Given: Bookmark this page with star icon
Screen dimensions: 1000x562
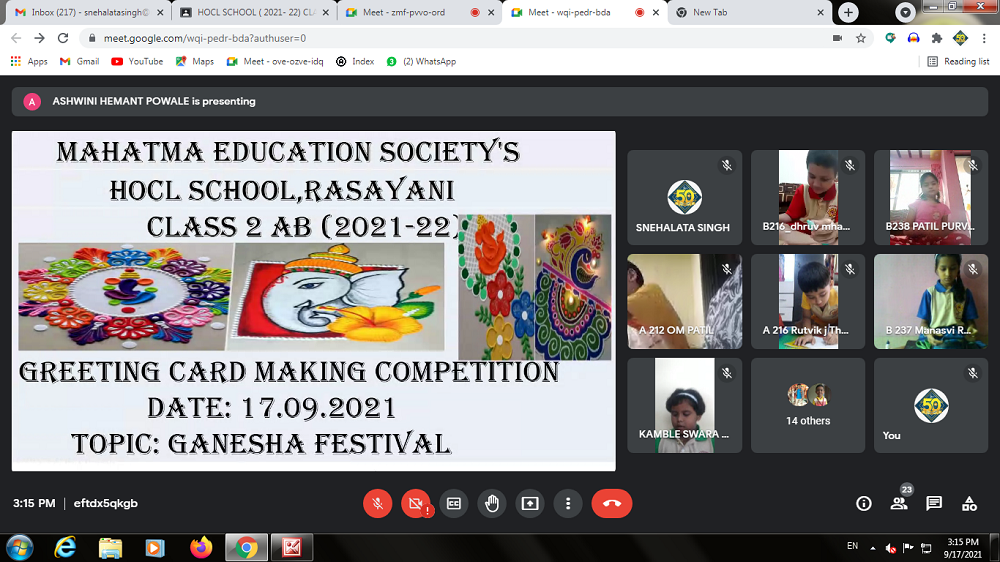Looking at the screenshot, I should coord(860,38).
